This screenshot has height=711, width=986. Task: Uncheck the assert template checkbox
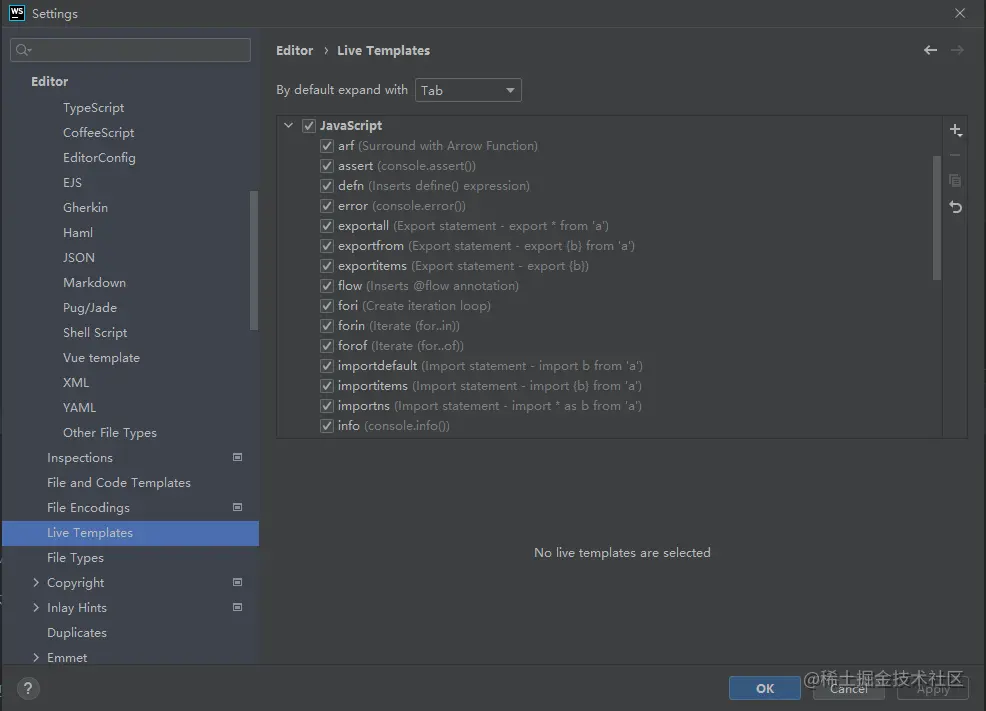(327, 166)
